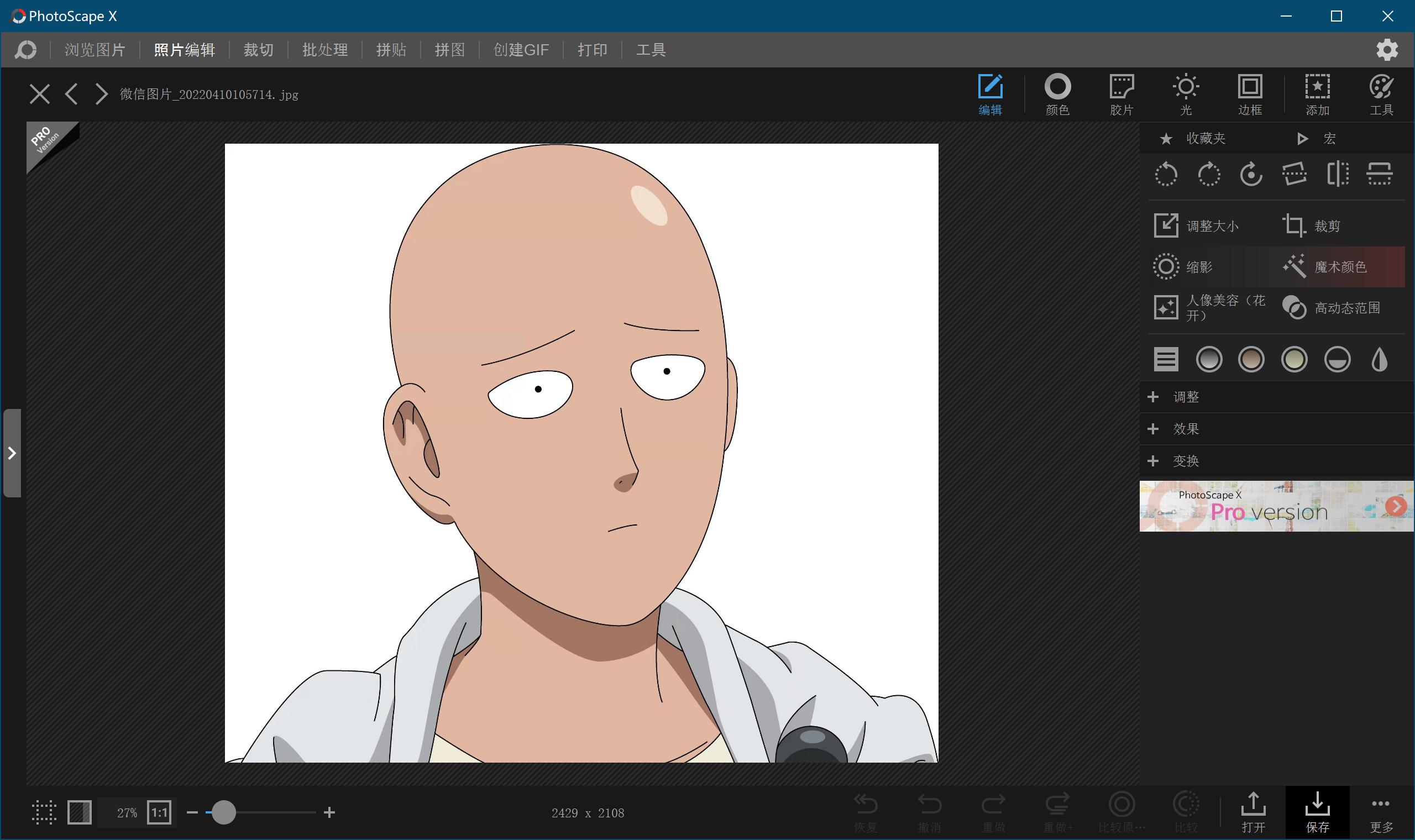Toggle the 1:1 actual size view

160,813
